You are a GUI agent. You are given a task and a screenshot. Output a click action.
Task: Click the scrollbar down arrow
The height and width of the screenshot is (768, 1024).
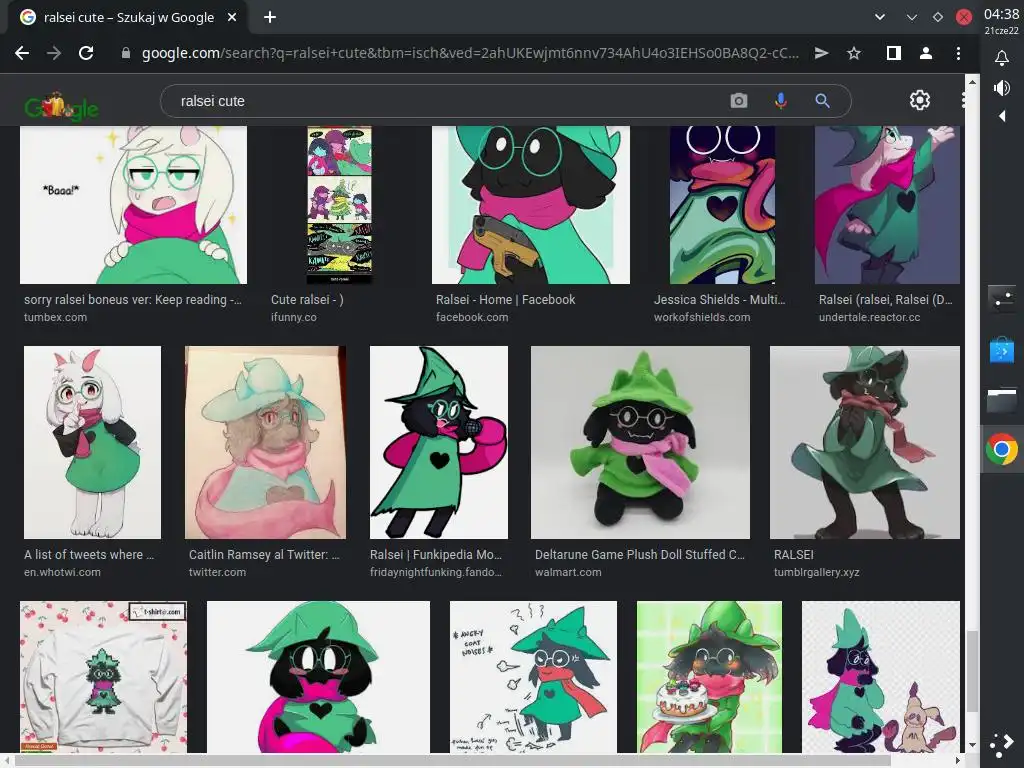pos(972,745)
